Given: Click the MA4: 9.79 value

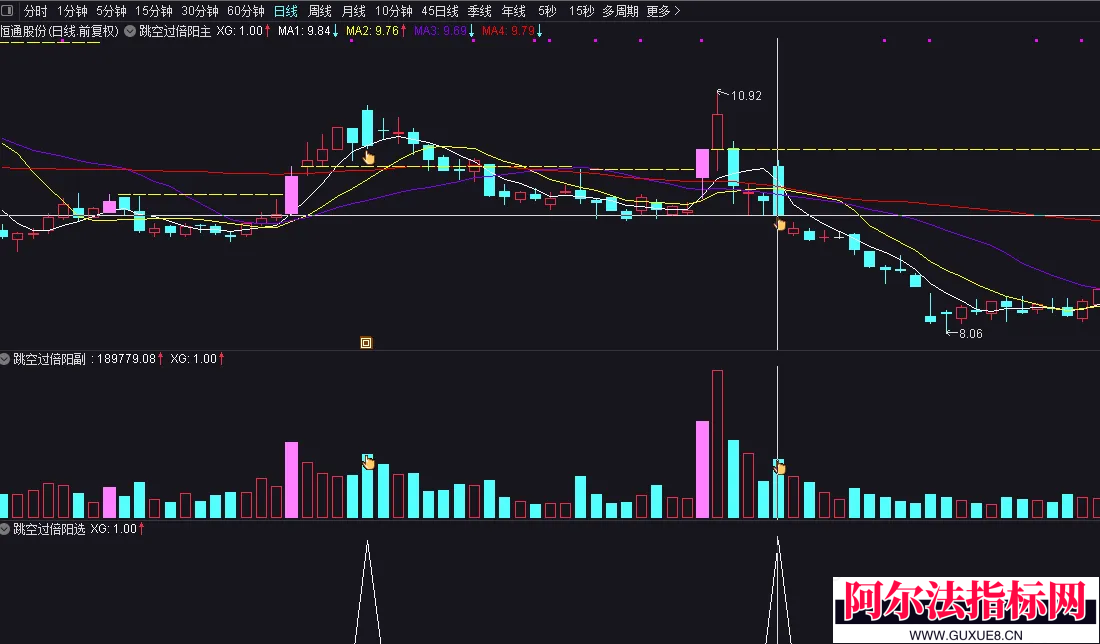Looking at the screenshot, I should point(509,31).
